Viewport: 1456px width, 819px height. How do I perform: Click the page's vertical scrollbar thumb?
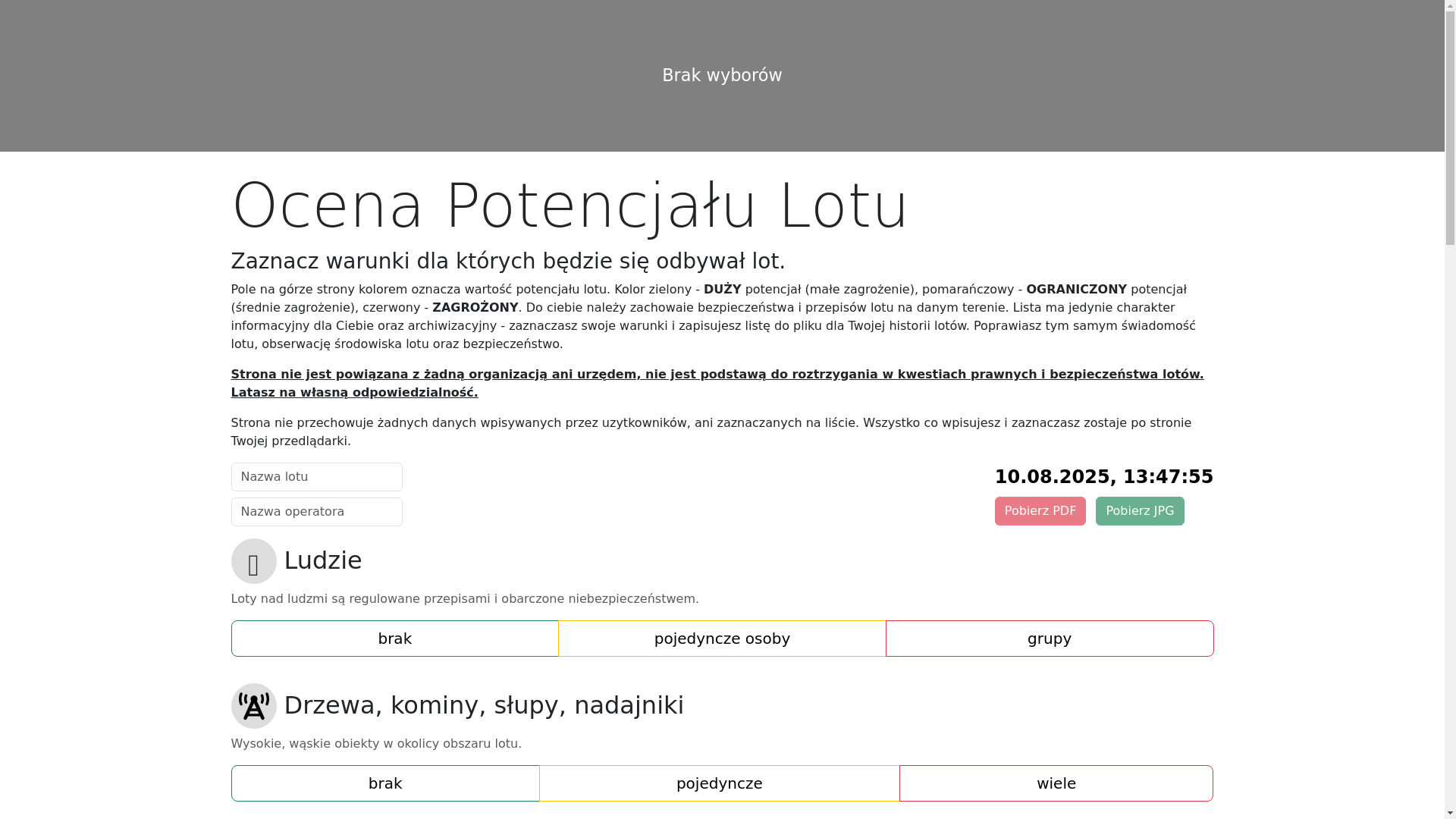pos(1450,129)
